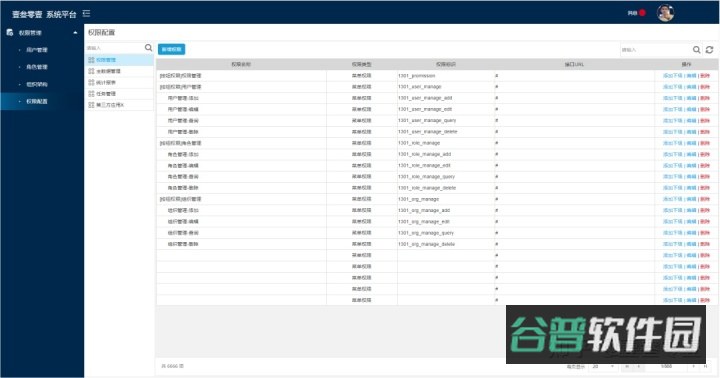720x378 pixels.
Task: Click 添加下级 for 1301_user_manage_delete row
Action: (x=673, y=132)
